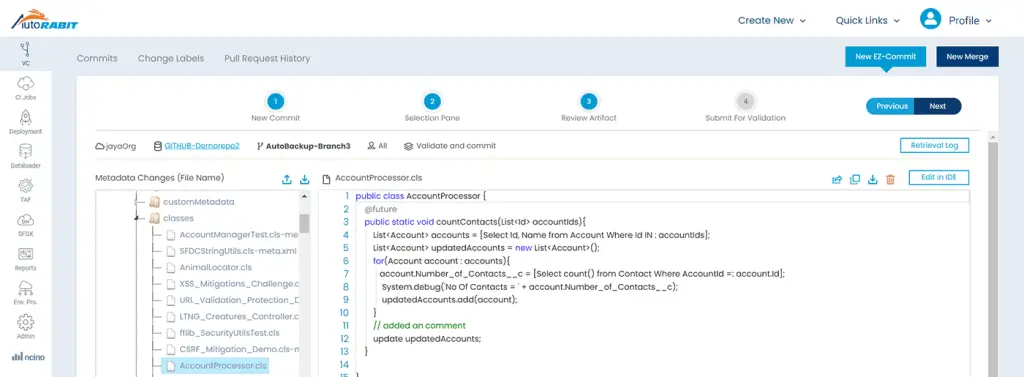Click the upload icon beside Metadata Changes
Image resolution: width=1024 pixels, height=377 pixels.
click(x=286, y=180)
